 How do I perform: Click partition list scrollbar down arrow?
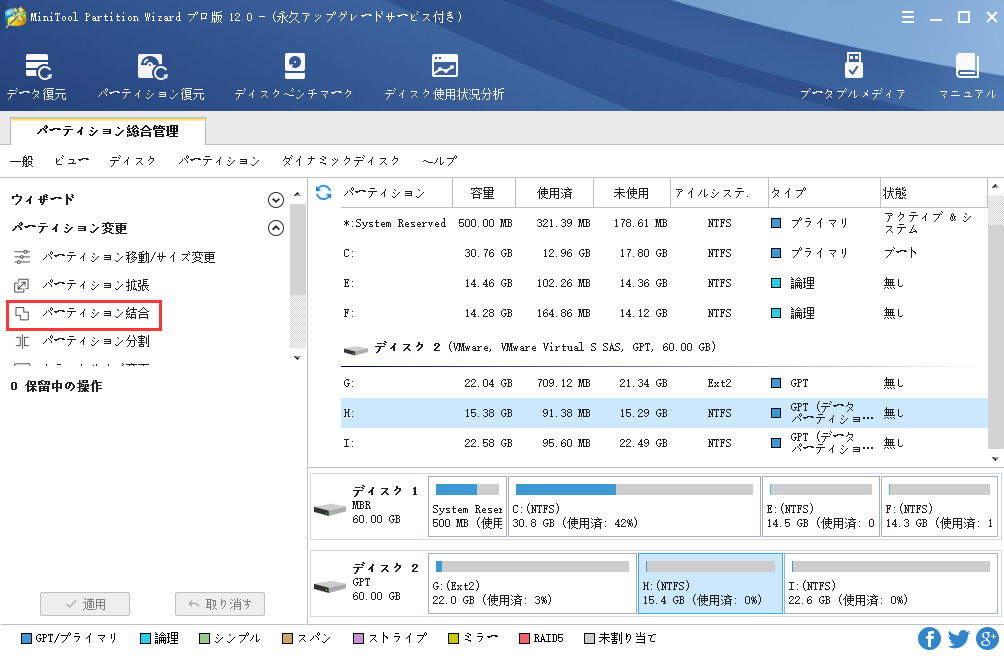point(995,459)
